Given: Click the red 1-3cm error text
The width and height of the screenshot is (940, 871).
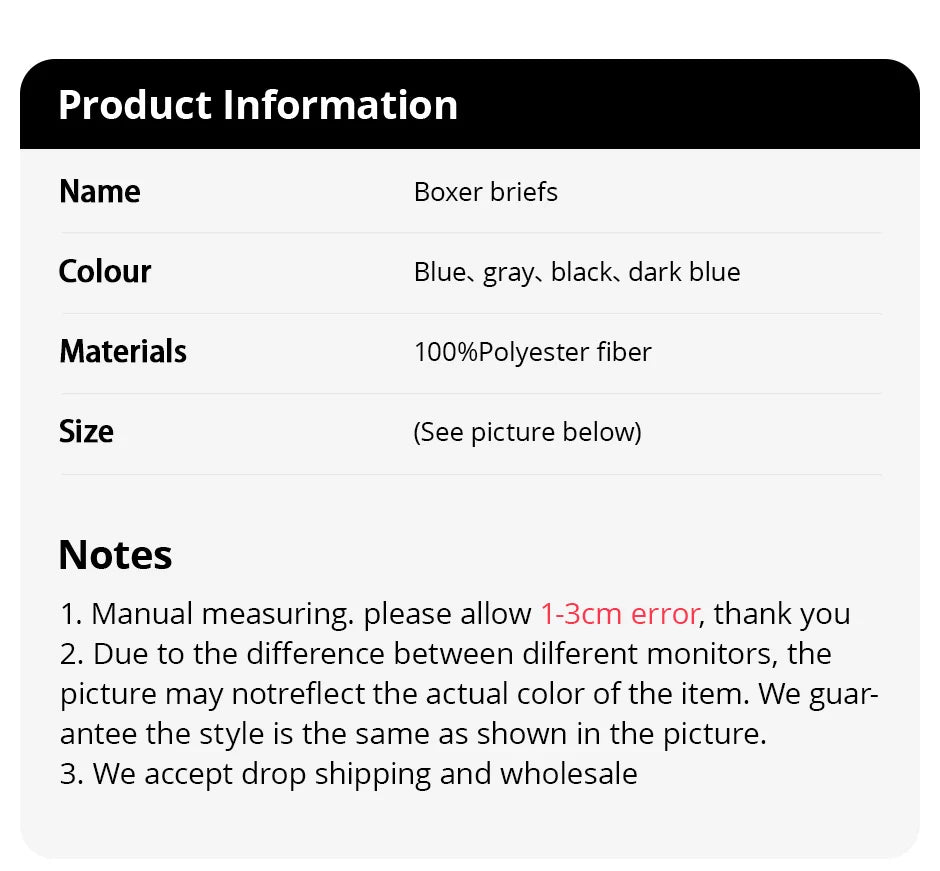Looking at the screenshot, I should [x=620, y=613].
